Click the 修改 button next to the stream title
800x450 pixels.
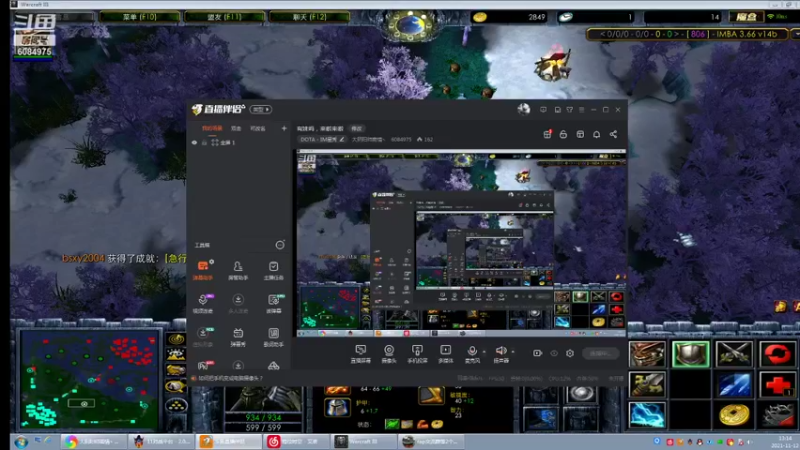(x=357, y=129)
